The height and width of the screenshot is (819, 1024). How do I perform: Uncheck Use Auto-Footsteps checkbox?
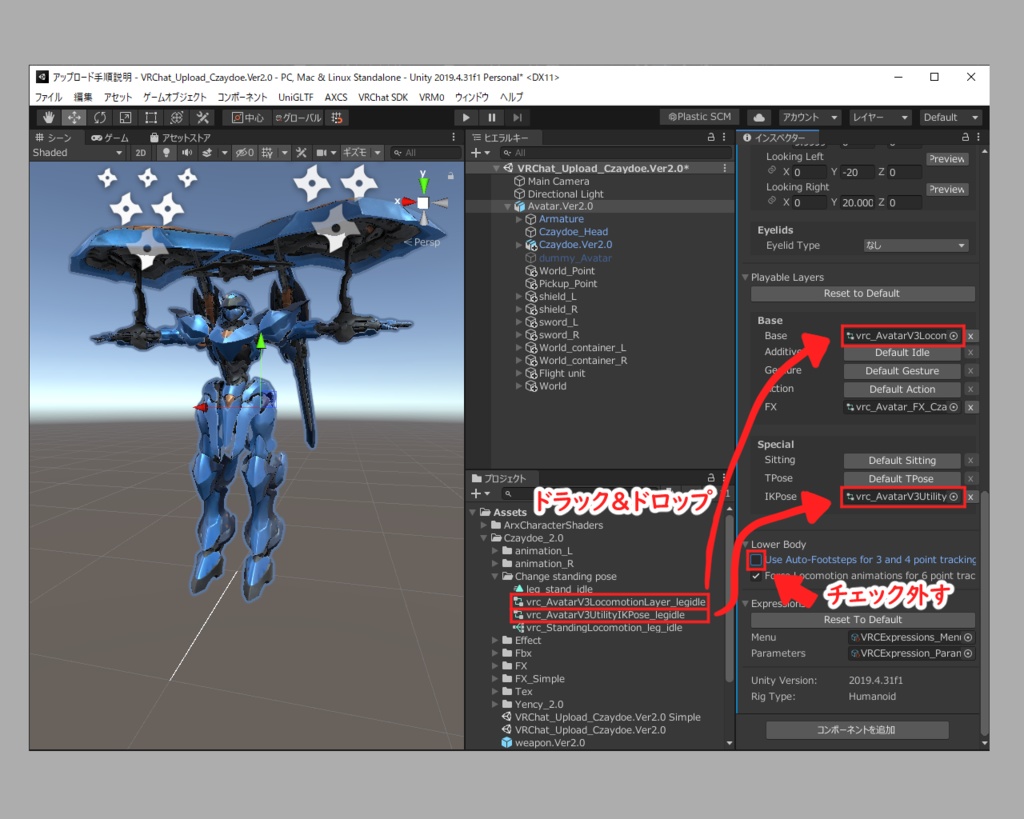click(x=756, y=560)
